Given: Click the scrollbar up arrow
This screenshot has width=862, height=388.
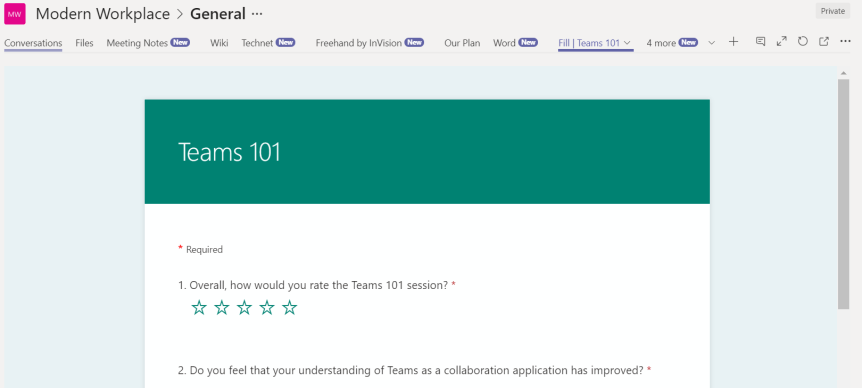Looking at the screenshot, I should tap(843, 73).
